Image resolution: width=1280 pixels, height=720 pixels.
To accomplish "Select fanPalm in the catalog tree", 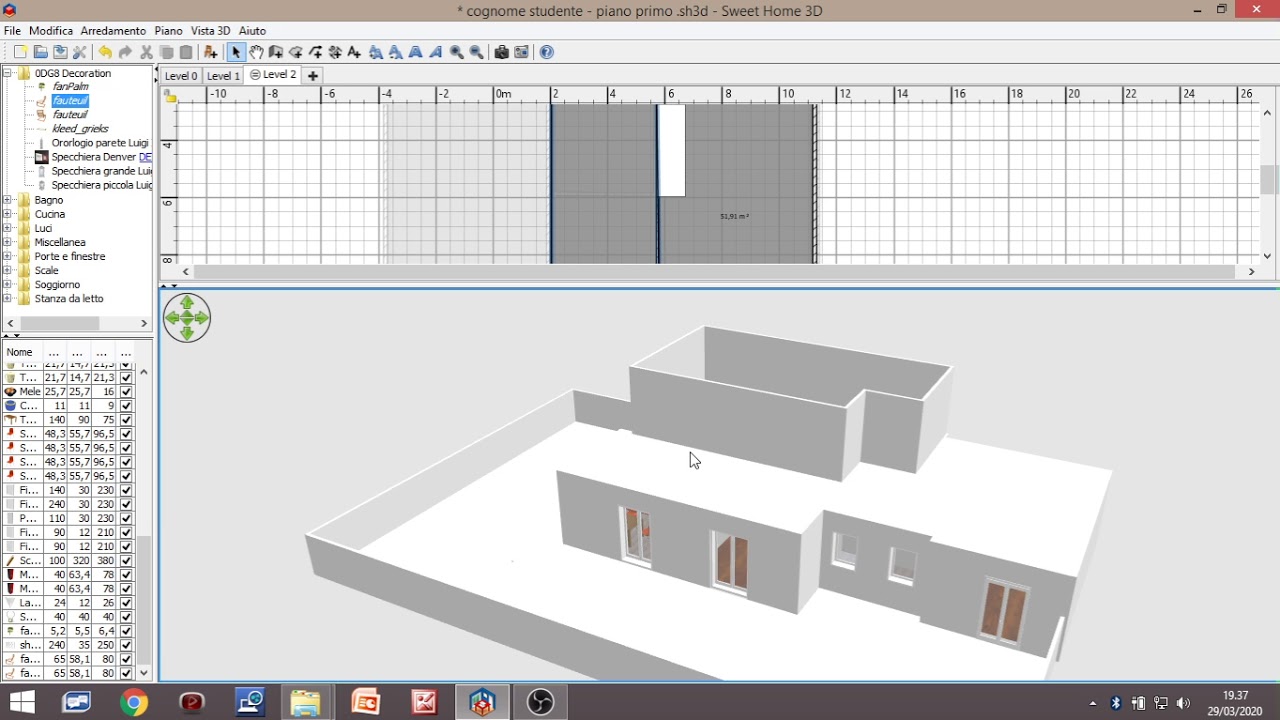I will 71,87.
